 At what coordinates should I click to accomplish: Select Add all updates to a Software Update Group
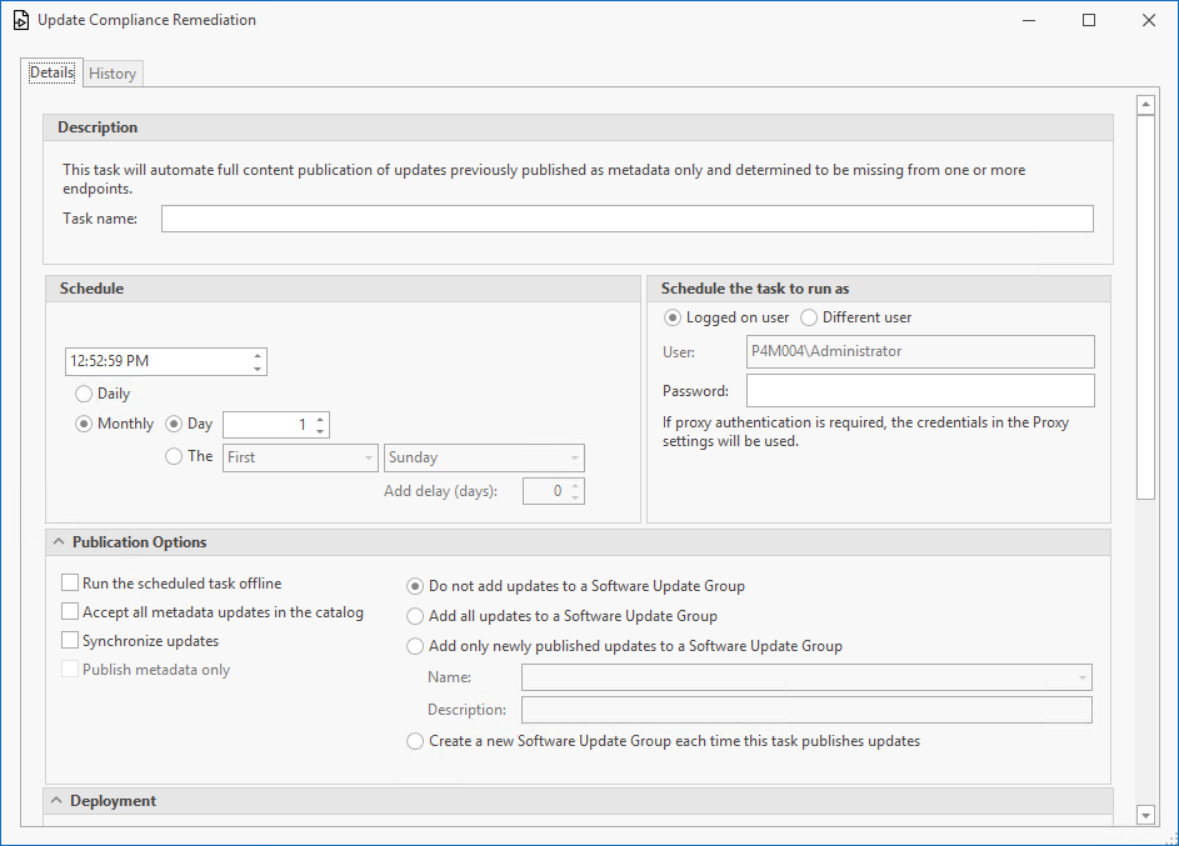[x=415, y=617]
